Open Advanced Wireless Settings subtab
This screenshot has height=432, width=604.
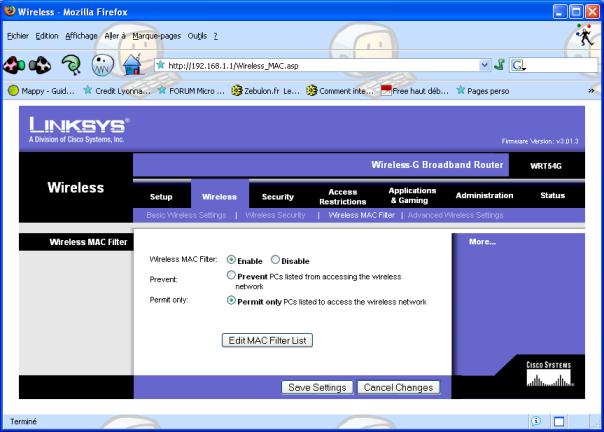click(455, 215)
